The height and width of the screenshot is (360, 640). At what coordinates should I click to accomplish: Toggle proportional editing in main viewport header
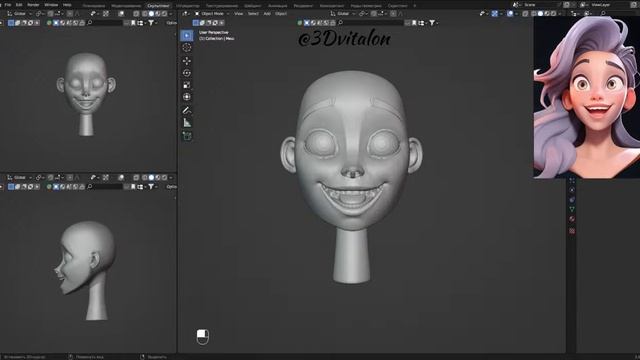[393, 13]
